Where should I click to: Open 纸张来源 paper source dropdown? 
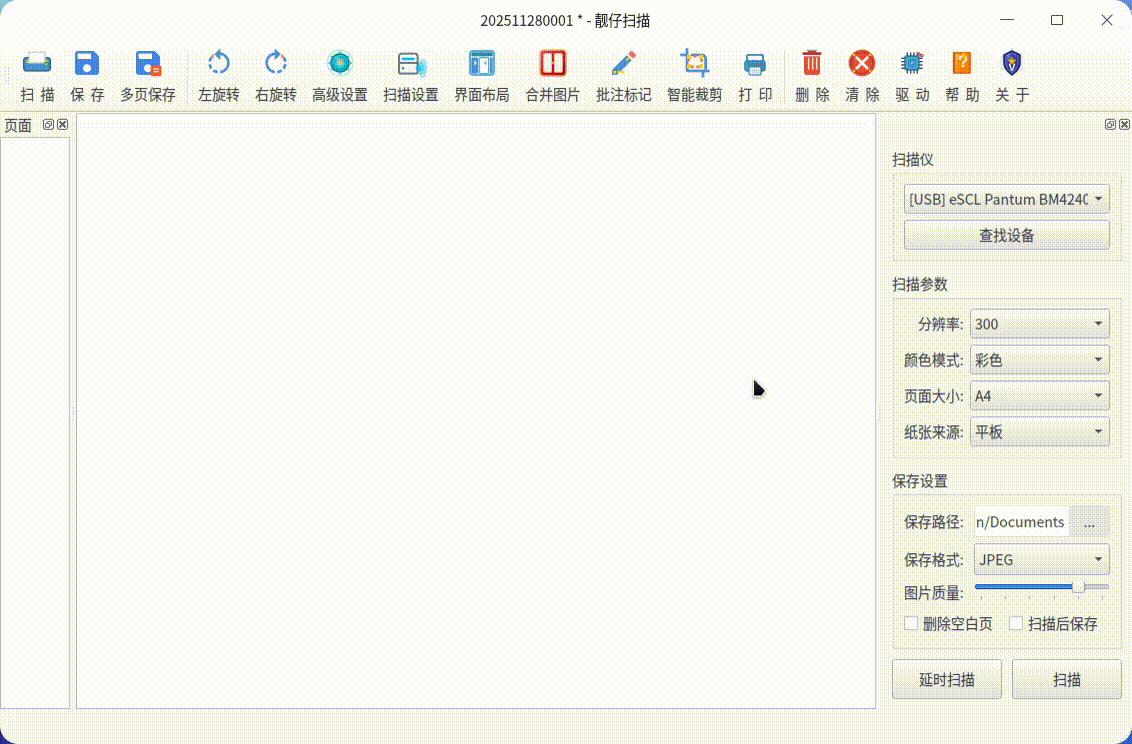[x=1040, y=432]
